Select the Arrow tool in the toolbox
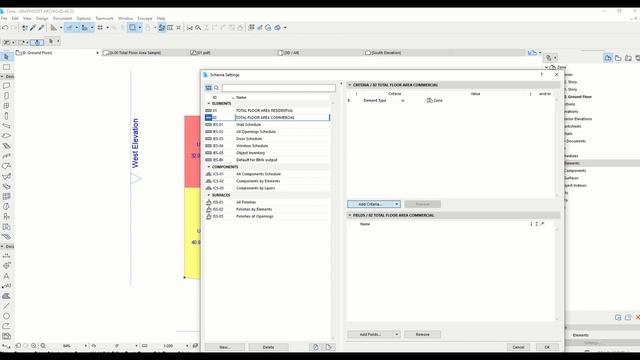The width and height of the screenshot is (640, 360). (x=6, y=57)
